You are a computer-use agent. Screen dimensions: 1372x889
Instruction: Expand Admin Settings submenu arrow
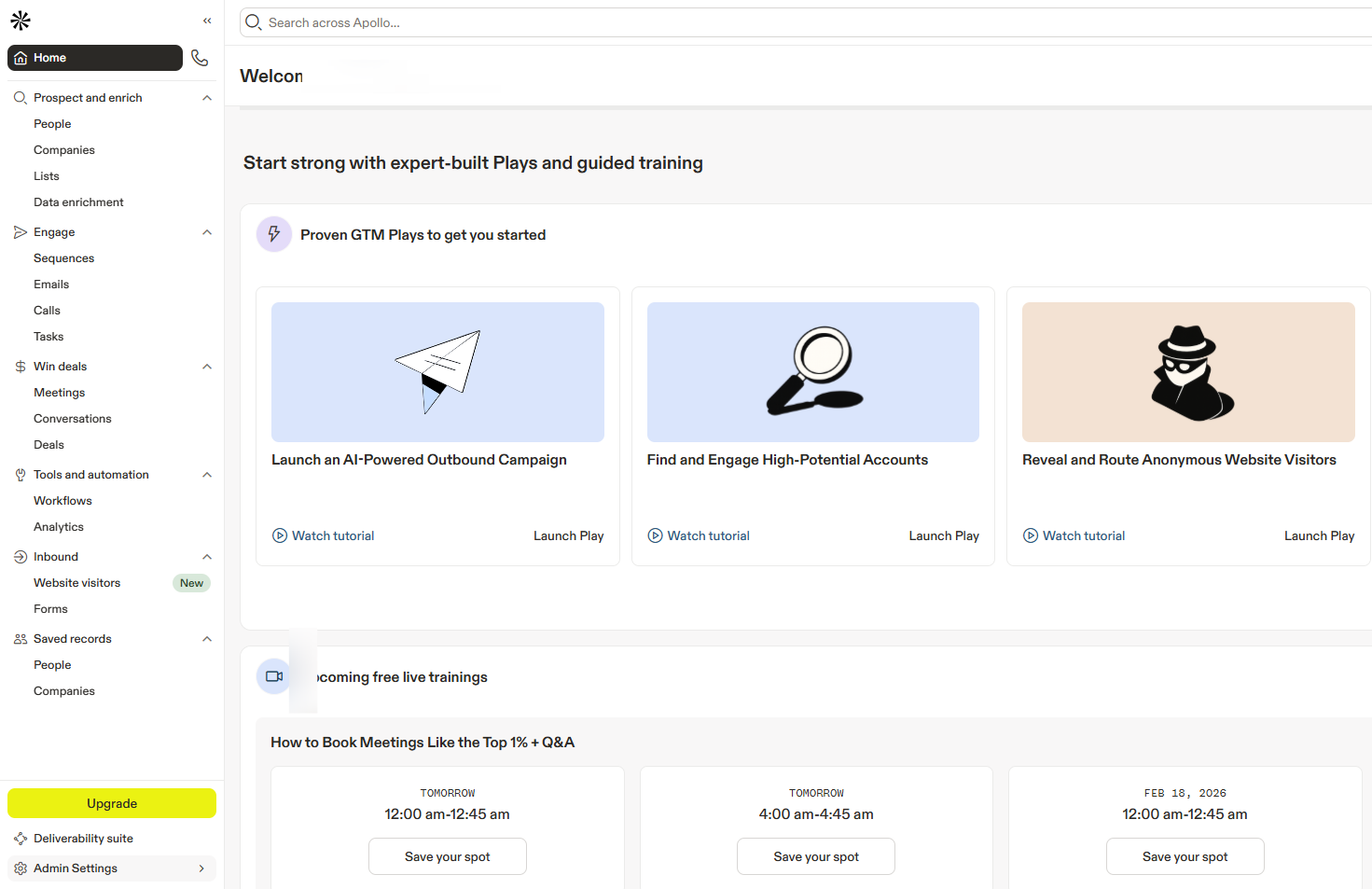coord(201,868)
